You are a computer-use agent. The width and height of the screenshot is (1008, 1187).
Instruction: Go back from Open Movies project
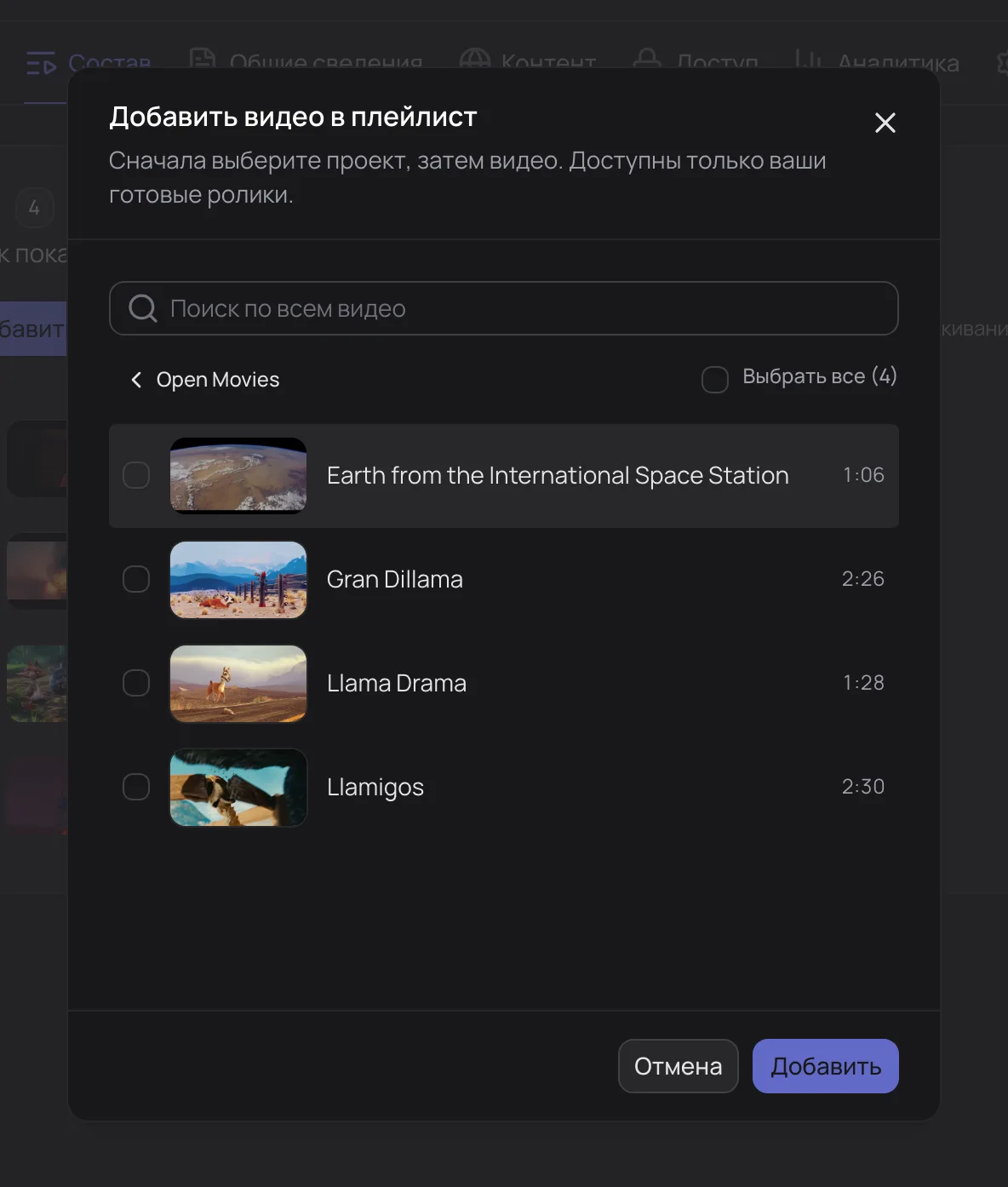[136, 380]
